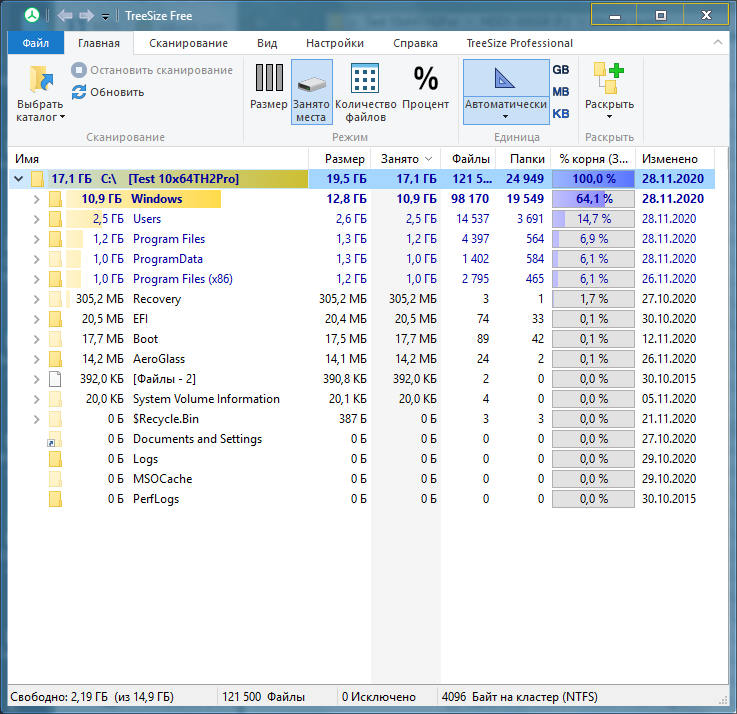
Task: Click the window resize grip corner
Action: point(723,700)
